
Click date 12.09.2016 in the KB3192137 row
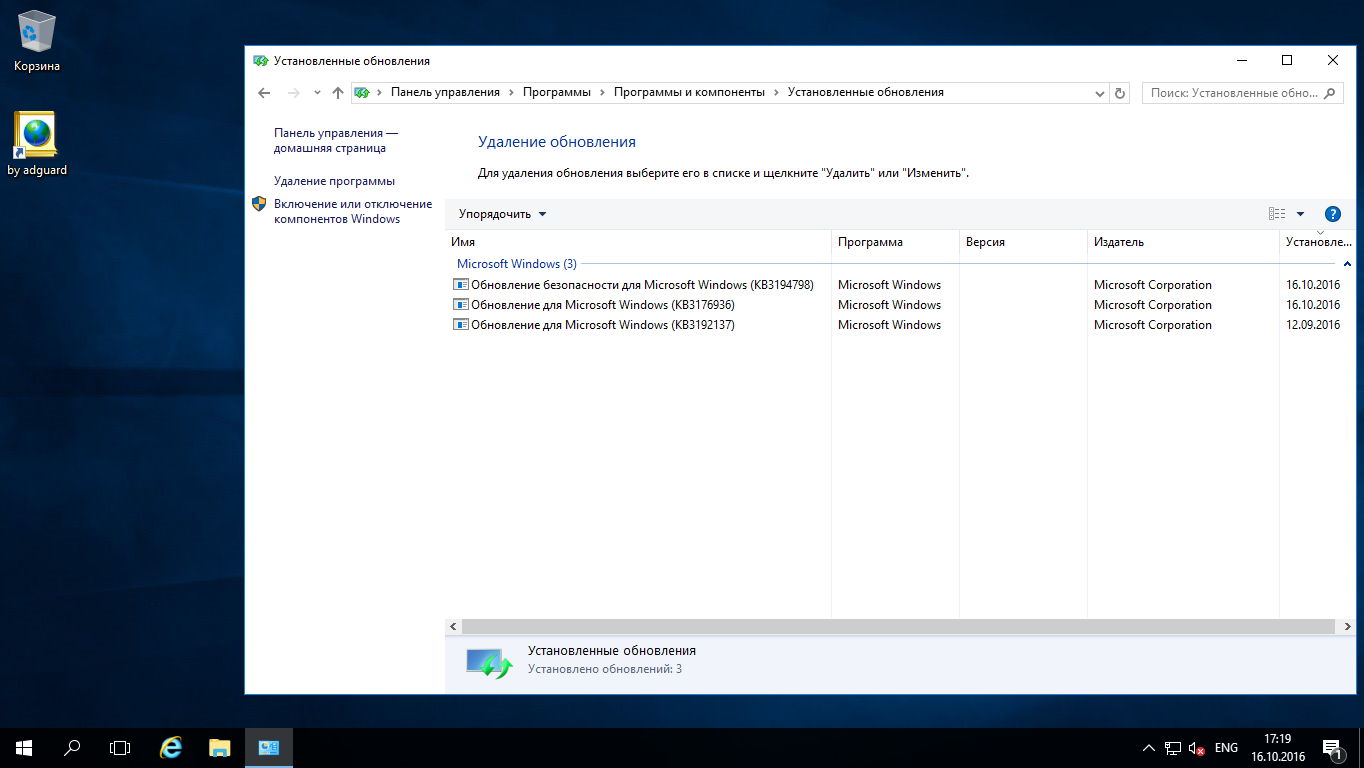(1313, 325)
